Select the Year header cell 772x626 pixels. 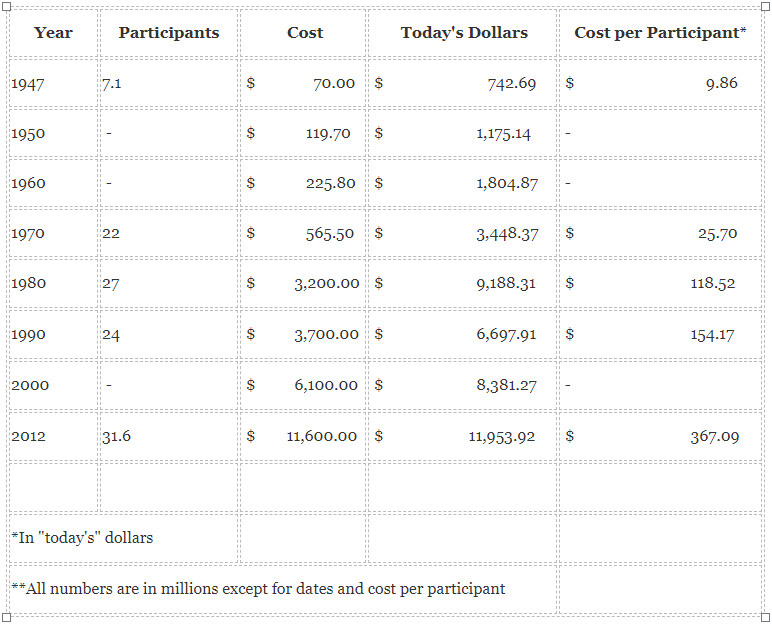53,33
